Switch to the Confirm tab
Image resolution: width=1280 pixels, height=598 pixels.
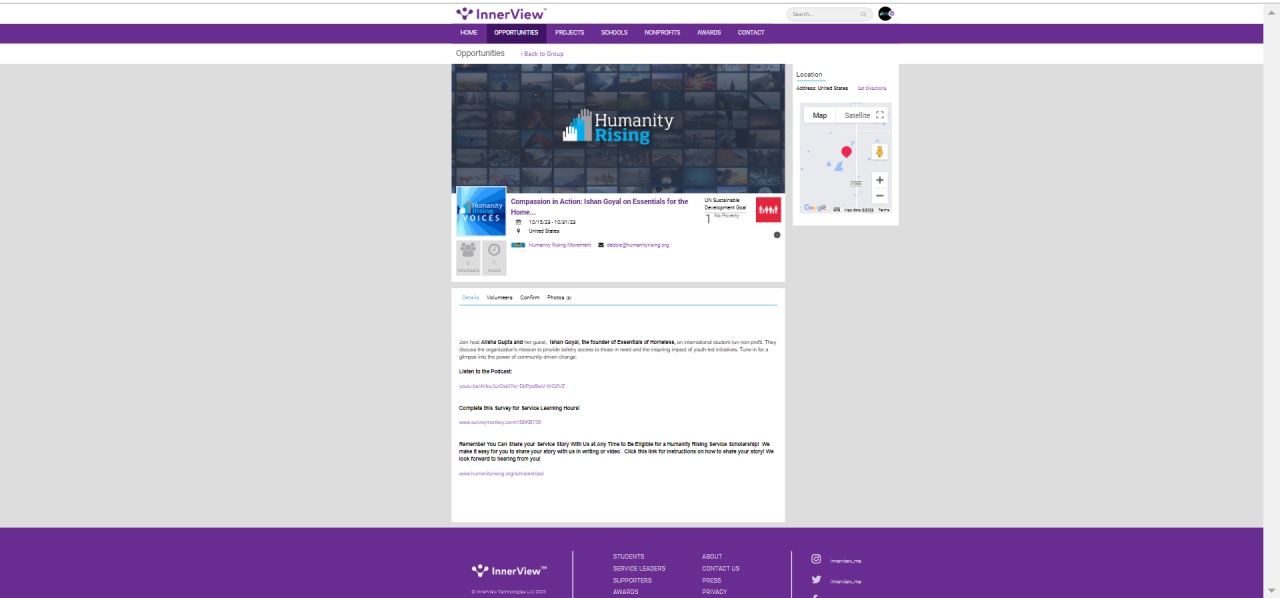[x=530, y=298]
